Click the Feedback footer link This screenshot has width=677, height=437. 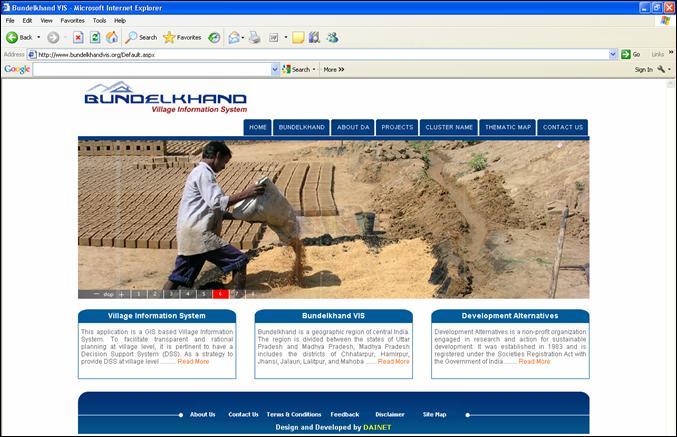[345, 414]
